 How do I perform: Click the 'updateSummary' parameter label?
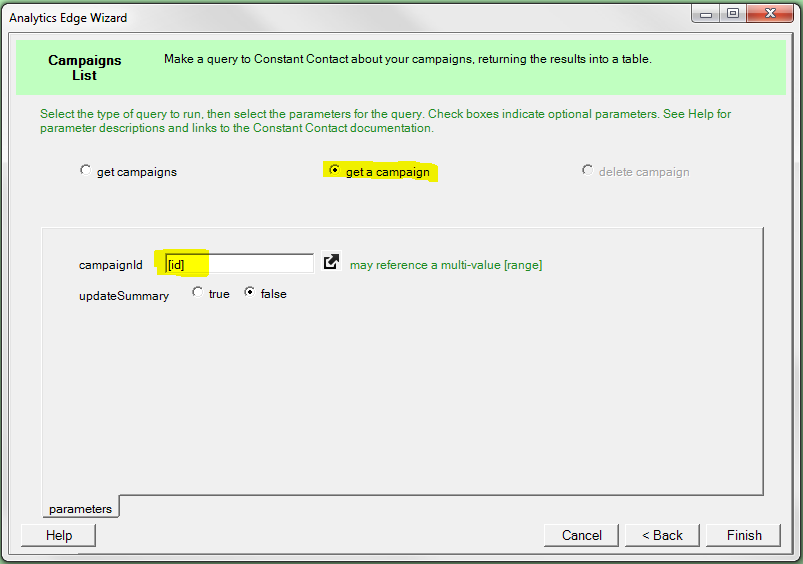click(124, 295)
